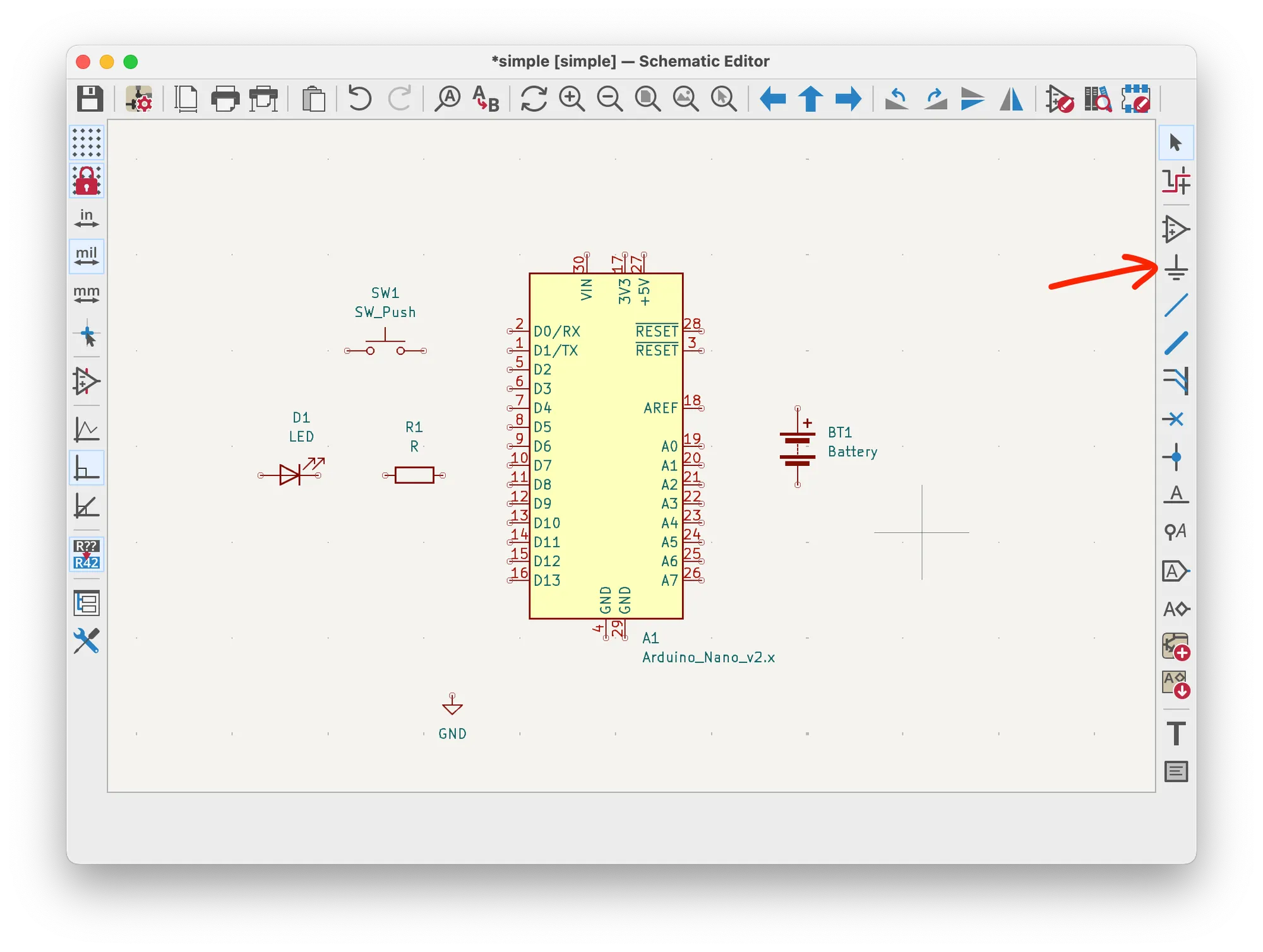Image resolution: width=1263 pixels, height=952 pixels.
Task: Mirror selection vertically
Action: [x=973, y=99]
